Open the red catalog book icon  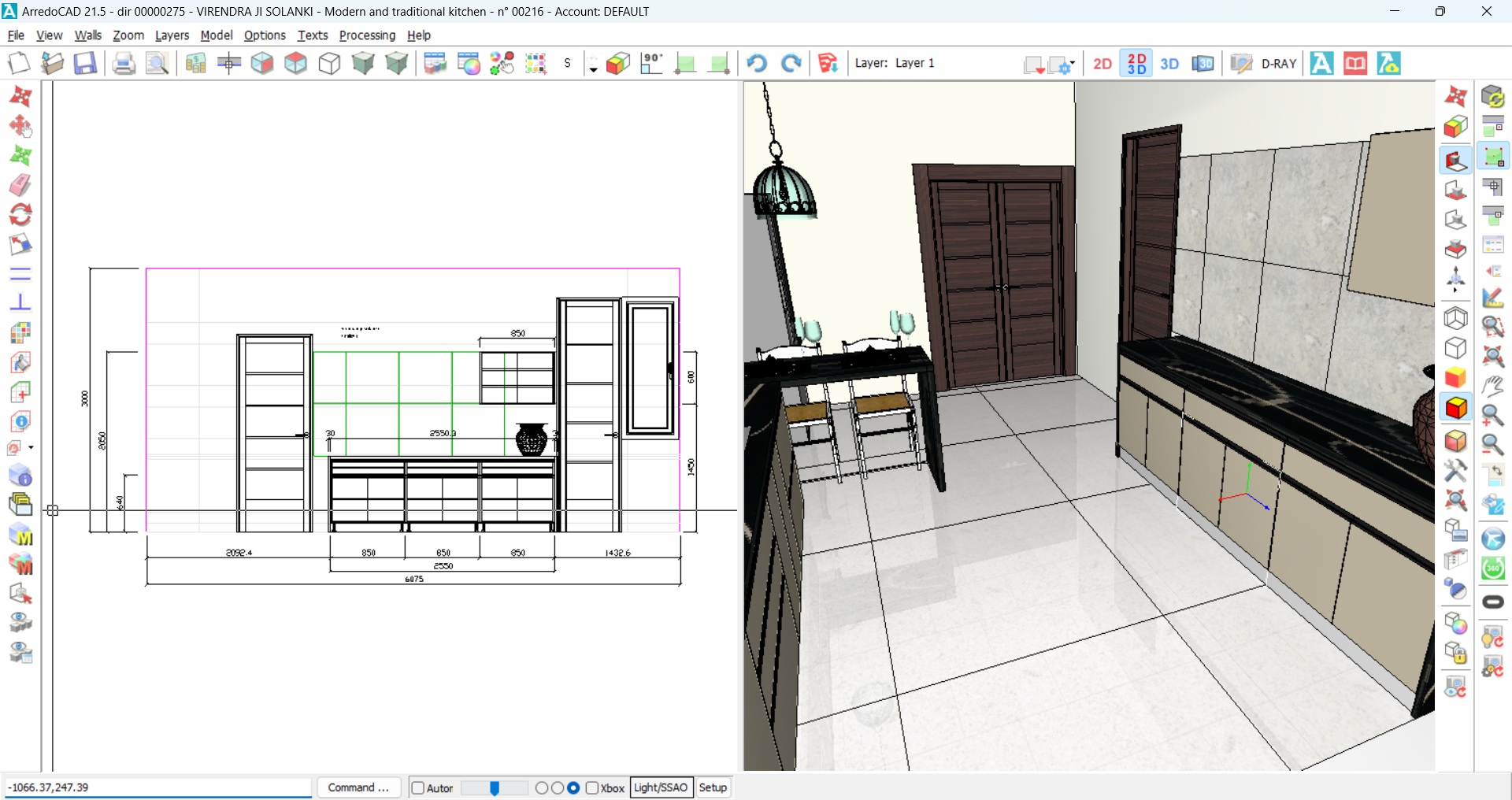(x=1355, y=63)
